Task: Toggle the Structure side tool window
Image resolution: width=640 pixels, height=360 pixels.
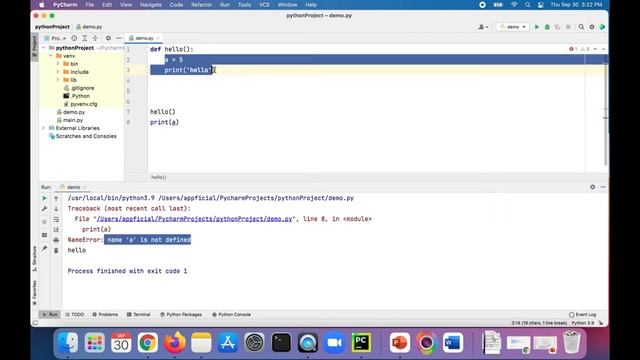Action: coord(35,259)
